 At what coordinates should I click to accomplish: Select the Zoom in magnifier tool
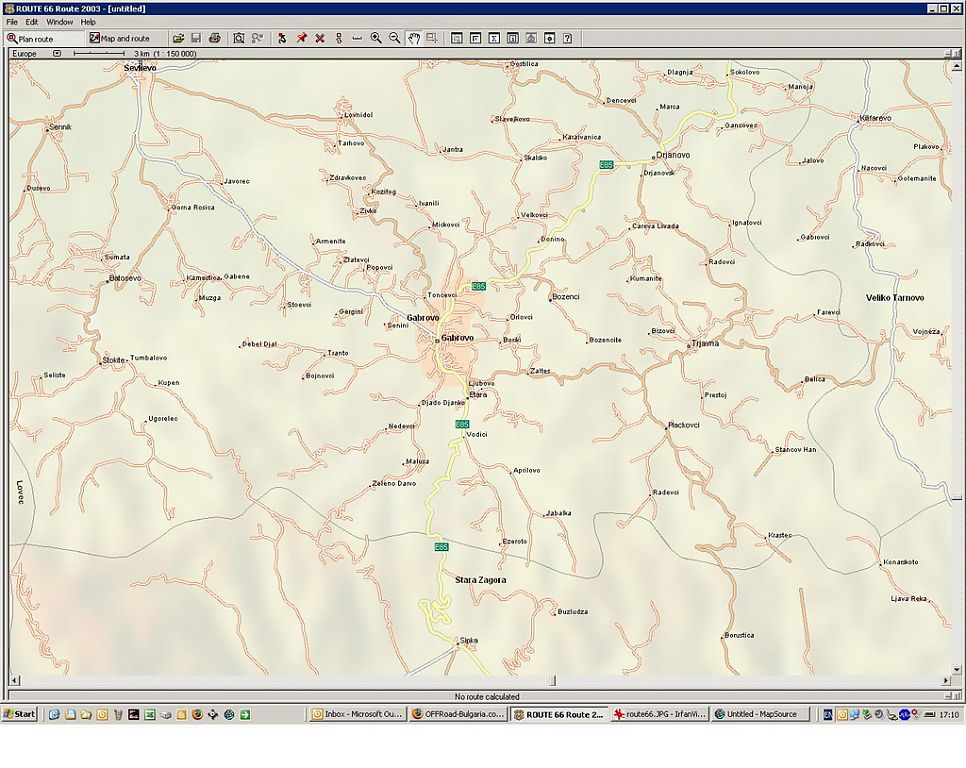pos(376,38)
